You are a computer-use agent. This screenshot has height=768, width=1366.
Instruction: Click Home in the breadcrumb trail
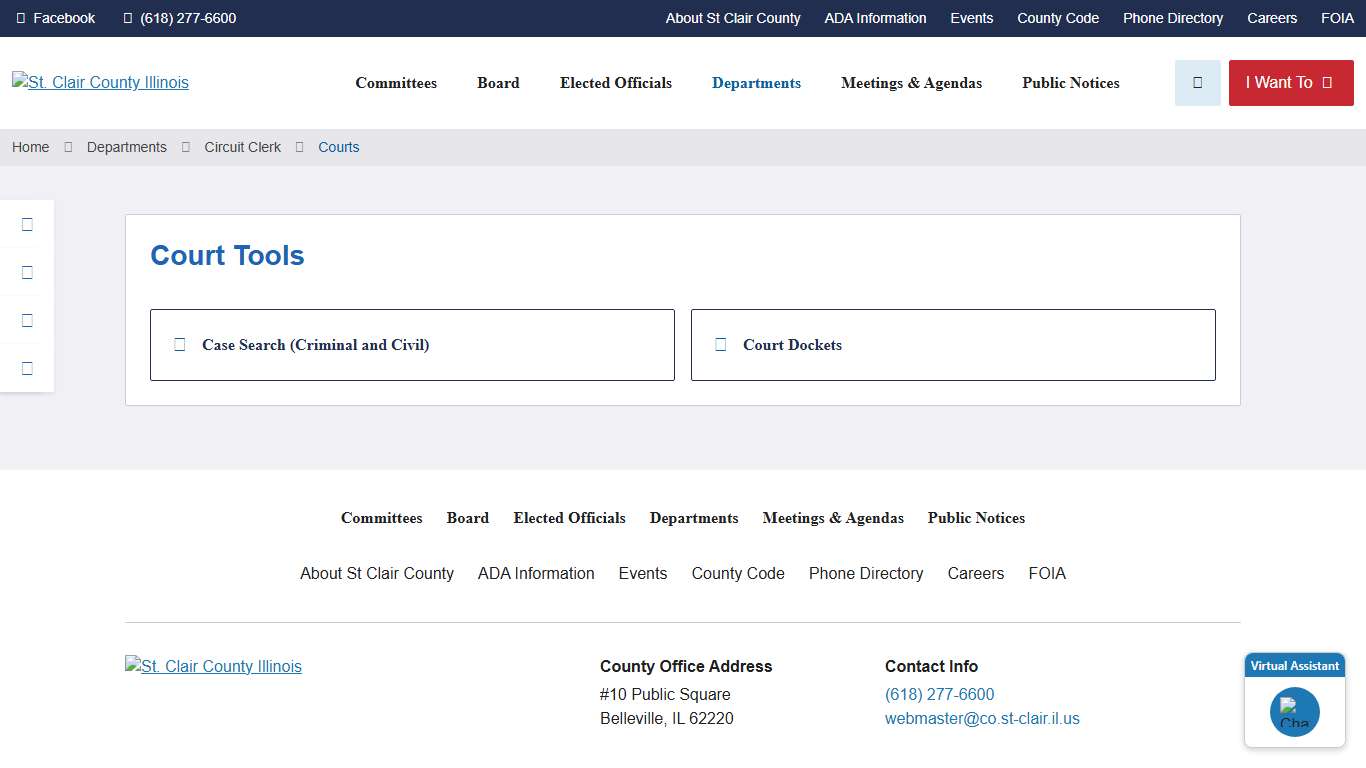31,147
